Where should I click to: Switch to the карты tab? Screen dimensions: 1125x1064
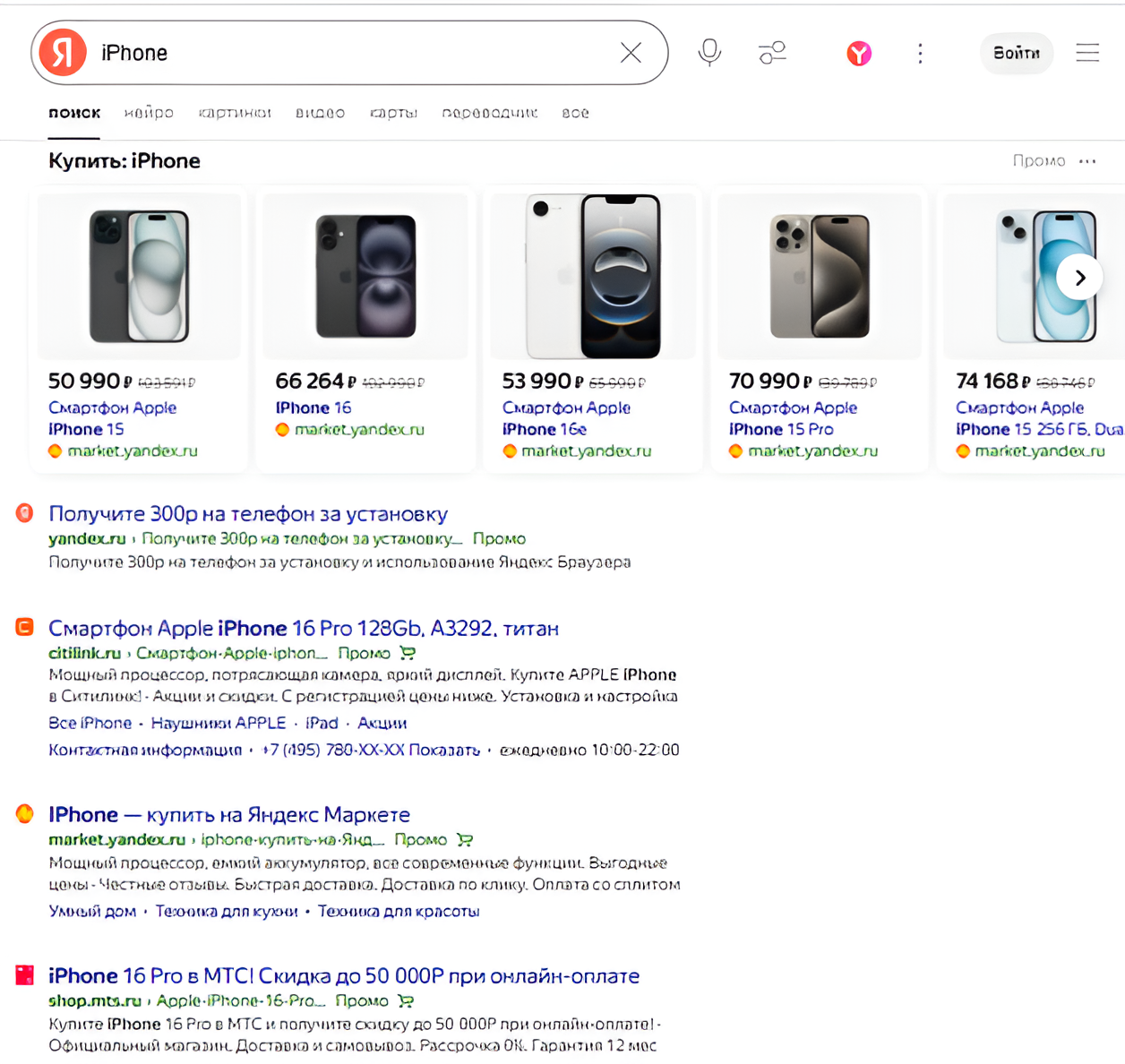393,113
